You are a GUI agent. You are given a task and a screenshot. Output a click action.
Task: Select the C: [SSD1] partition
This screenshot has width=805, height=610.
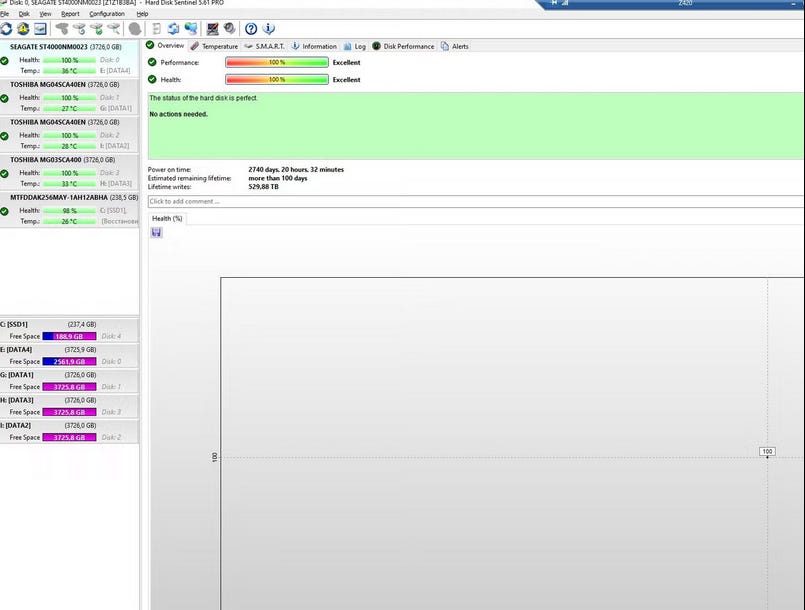[69, 330]
